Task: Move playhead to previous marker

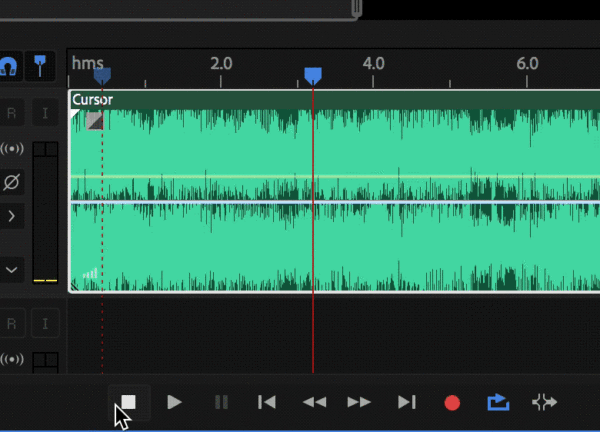Action: pos(267,402)
